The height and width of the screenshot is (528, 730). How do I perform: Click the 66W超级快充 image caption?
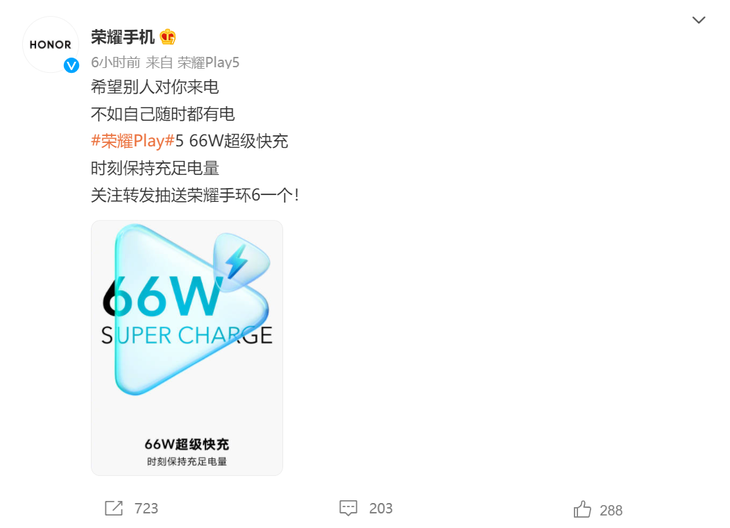click(187, 444)
